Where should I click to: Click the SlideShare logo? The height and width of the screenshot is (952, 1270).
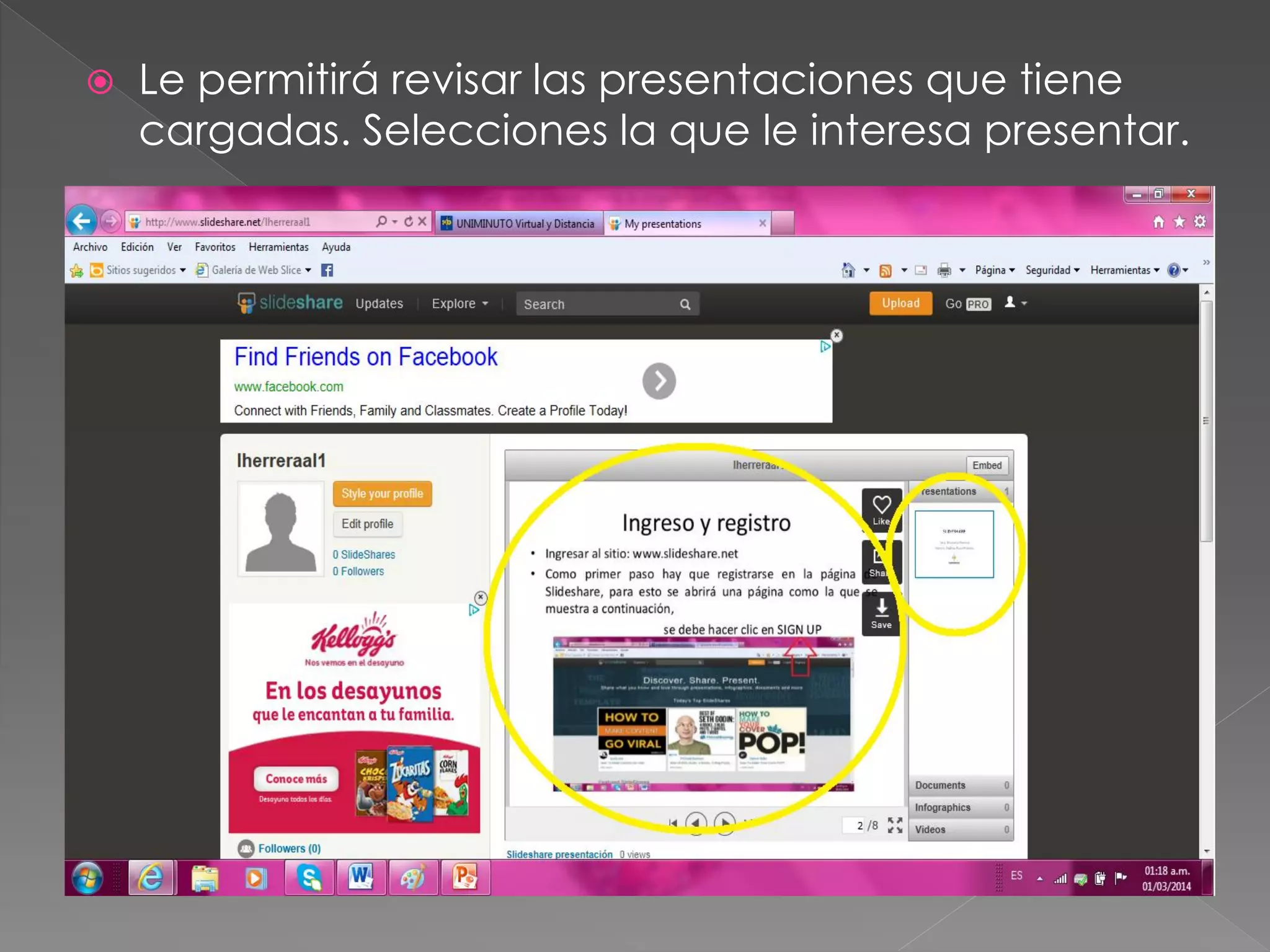click(x=290, y=303)
